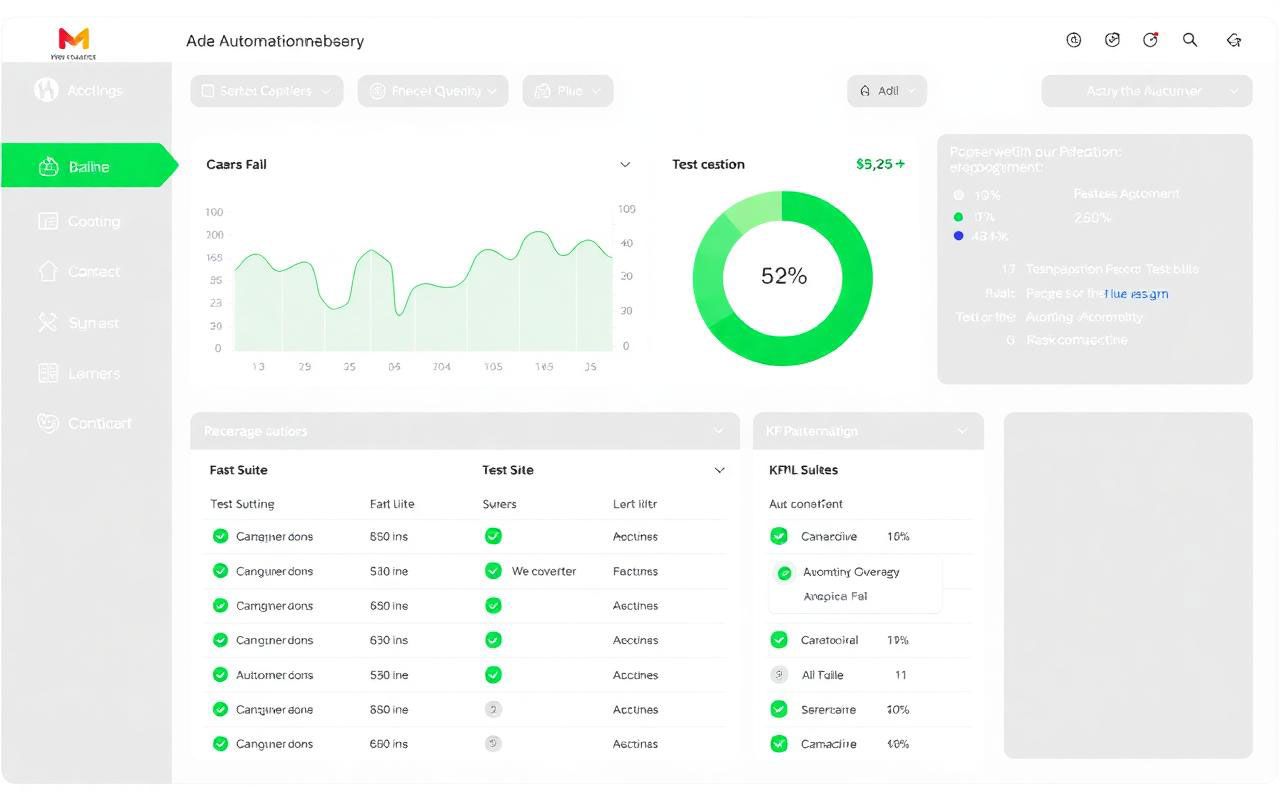Toggle the check in the 530 ine row
The height and width of the screenshot is (800, 1280).
220,571
